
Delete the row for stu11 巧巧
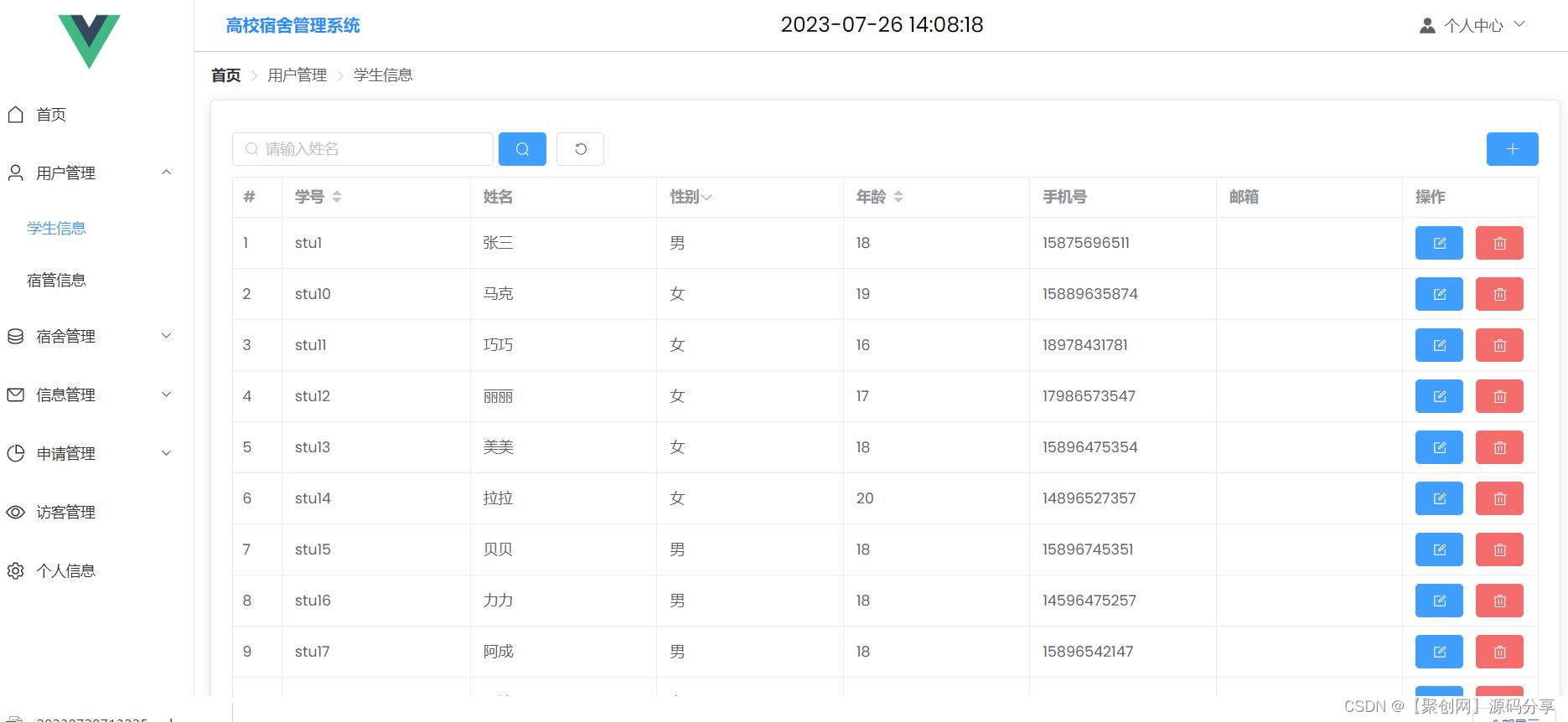1499,345
